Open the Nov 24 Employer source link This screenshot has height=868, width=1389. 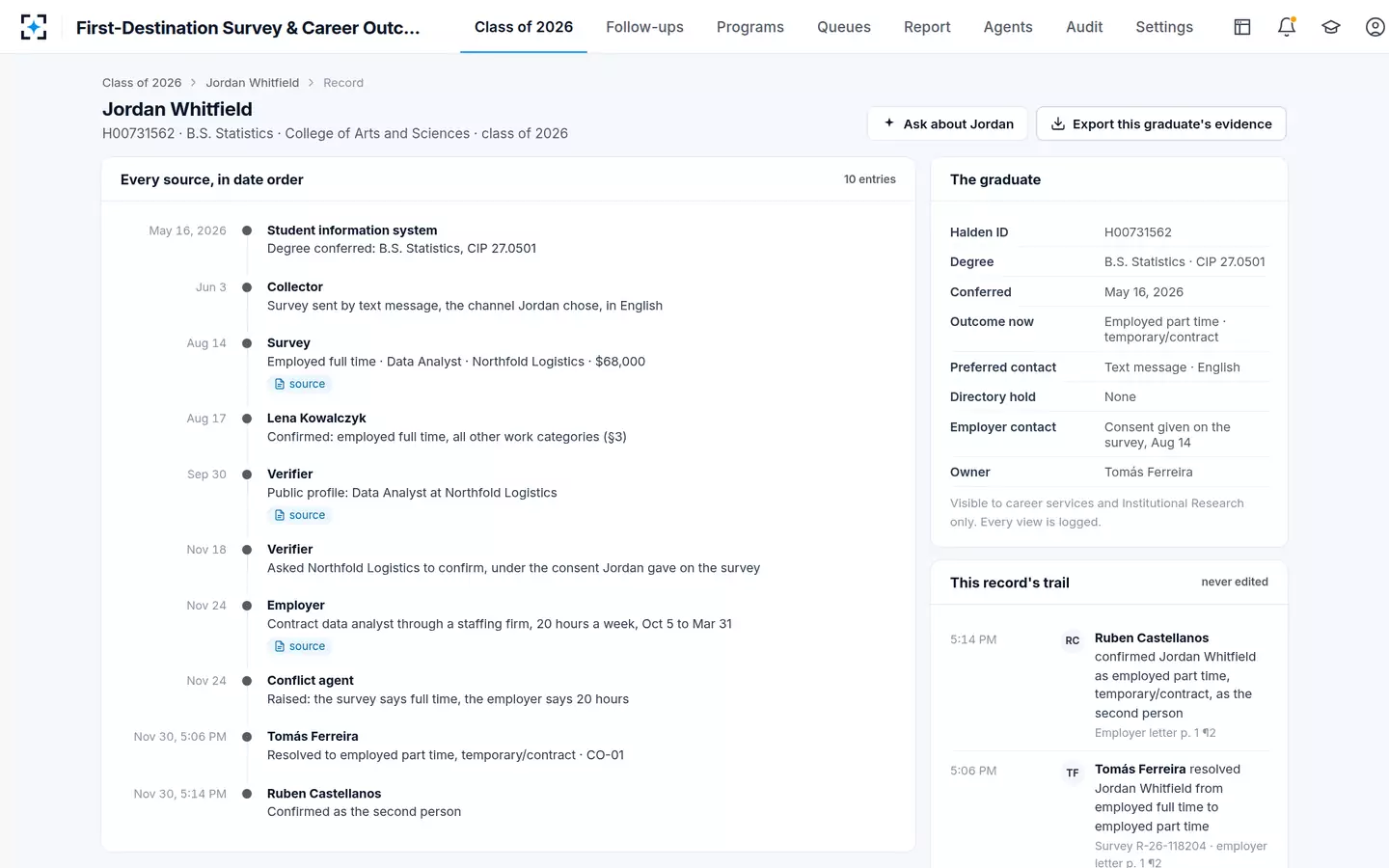click(300, 646)
